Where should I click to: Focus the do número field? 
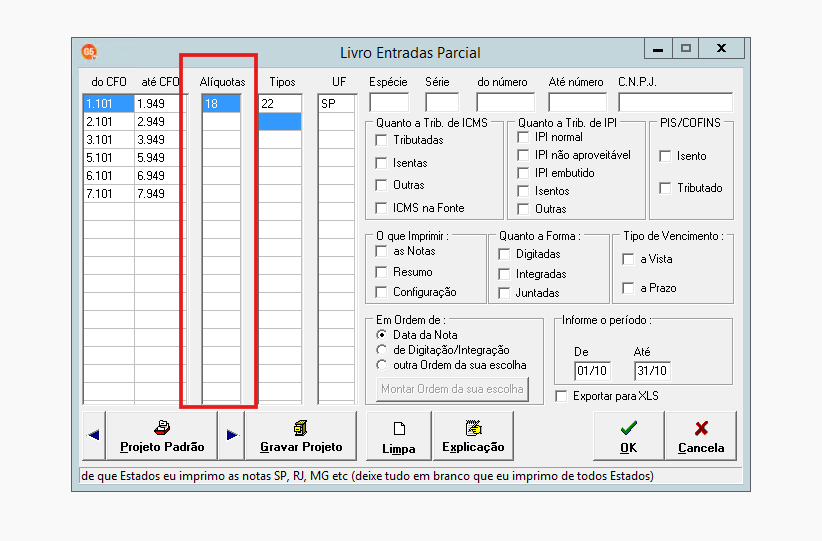505,102
